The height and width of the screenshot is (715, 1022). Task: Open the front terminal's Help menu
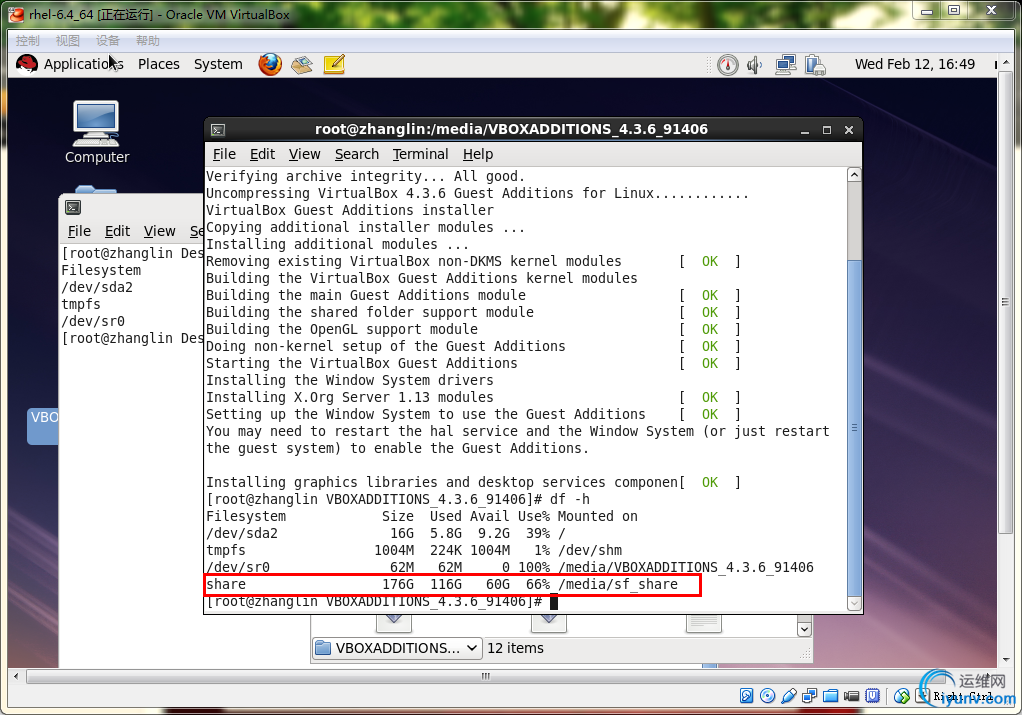[478, 154]
